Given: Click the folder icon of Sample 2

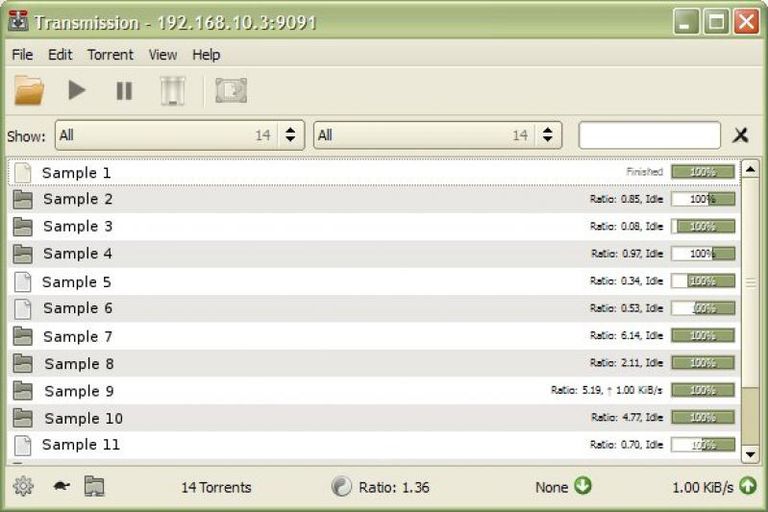Looking at the screenshot, I should (x=23, y=199).
